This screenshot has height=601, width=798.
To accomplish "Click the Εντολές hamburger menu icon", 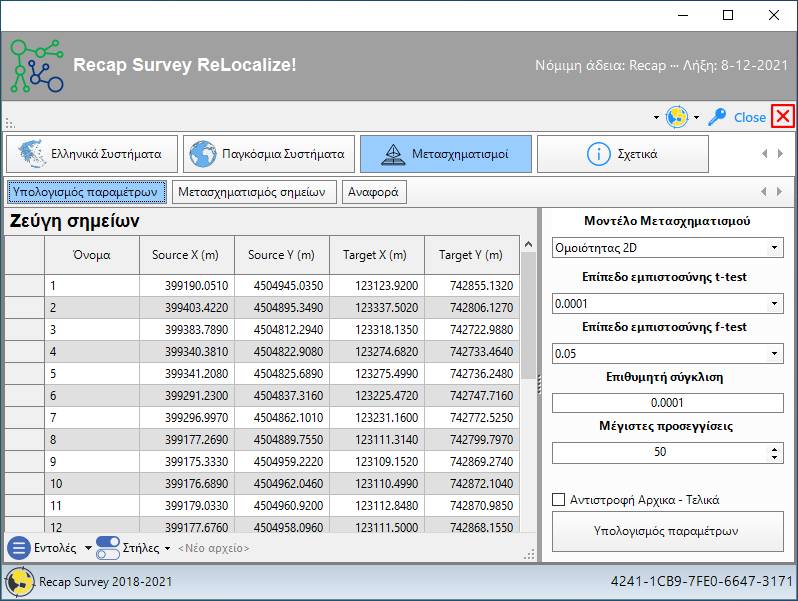I will (x=18, y=548).
